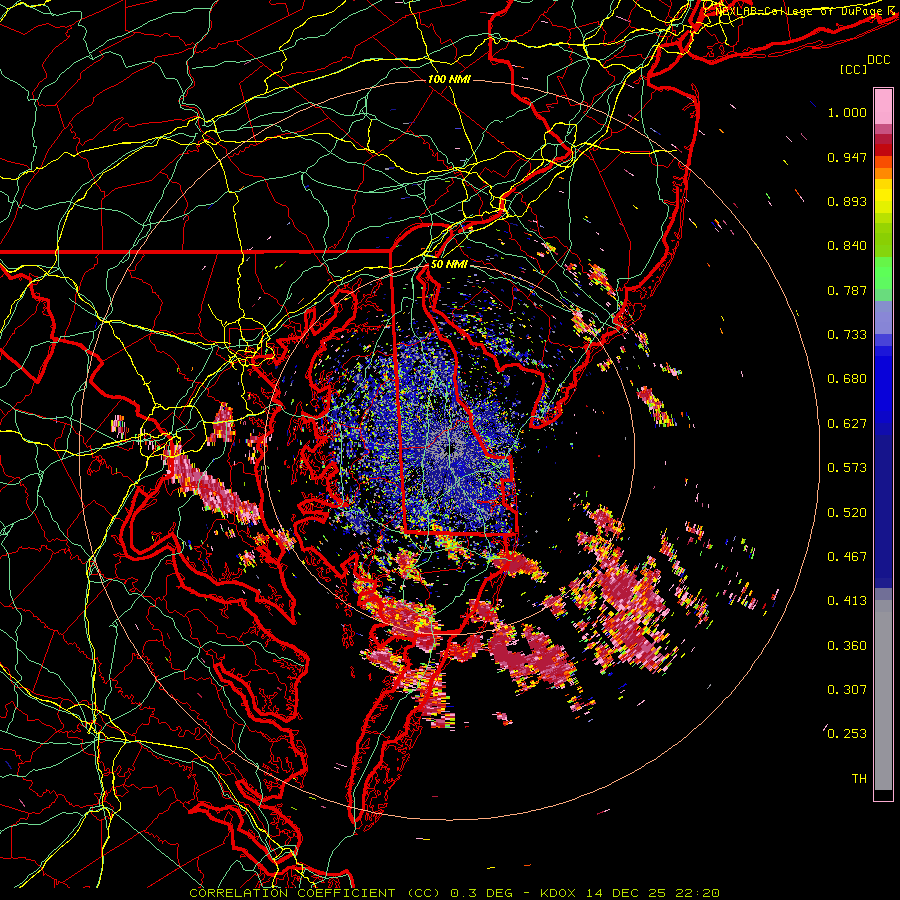This screenshot has width=900, height=900.
Task: Click the 1.000 scale value
Action: 847,112
